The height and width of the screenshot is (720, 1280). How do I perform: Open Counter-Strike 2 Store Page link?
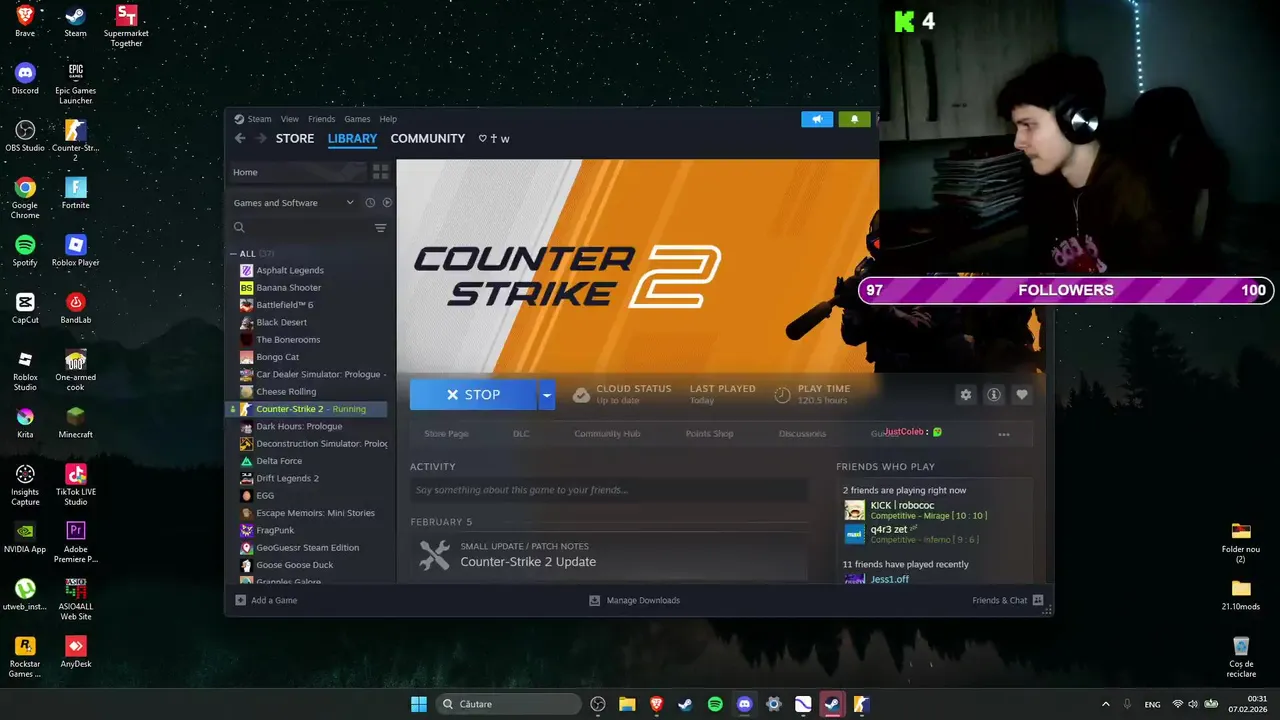click(446, 434)
